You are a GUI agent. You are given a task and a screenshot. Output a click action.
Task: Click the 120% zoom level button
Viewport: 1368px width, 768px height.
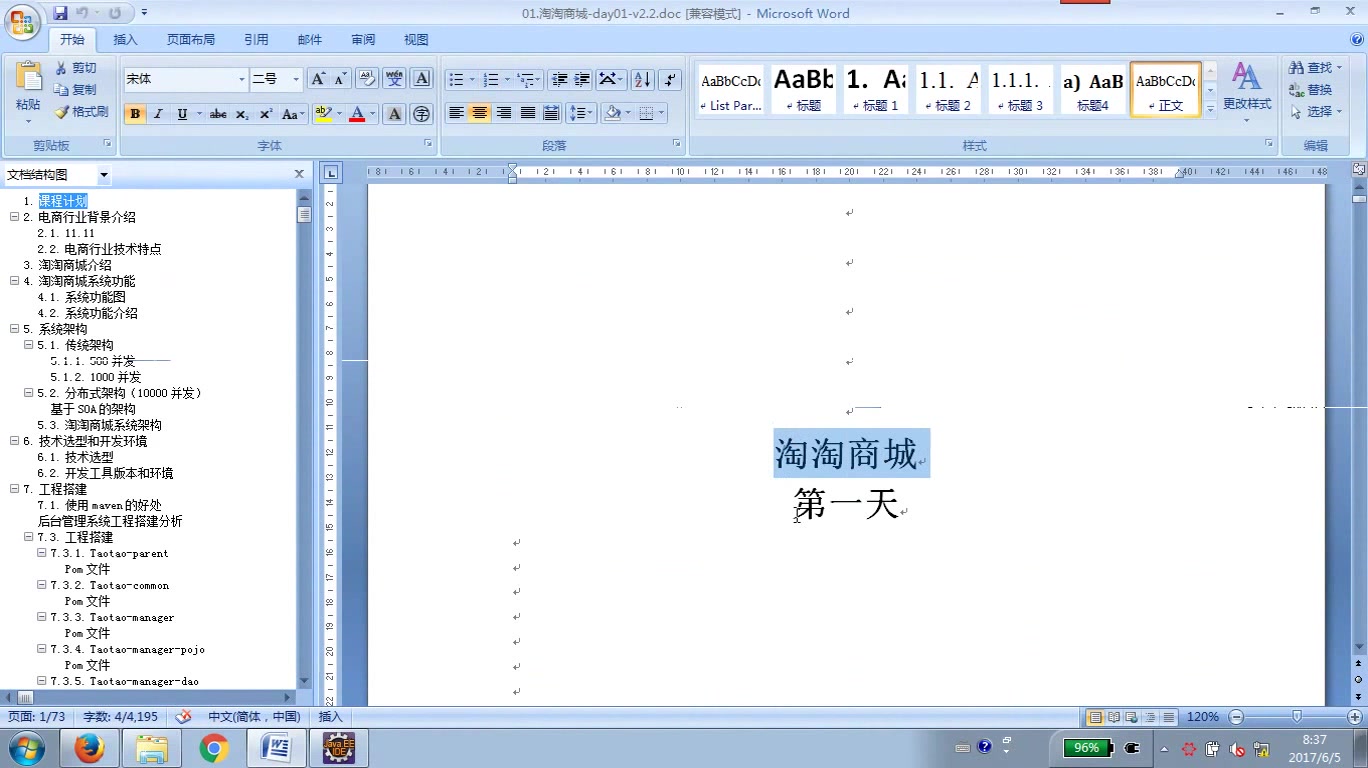pos(1203,717)
